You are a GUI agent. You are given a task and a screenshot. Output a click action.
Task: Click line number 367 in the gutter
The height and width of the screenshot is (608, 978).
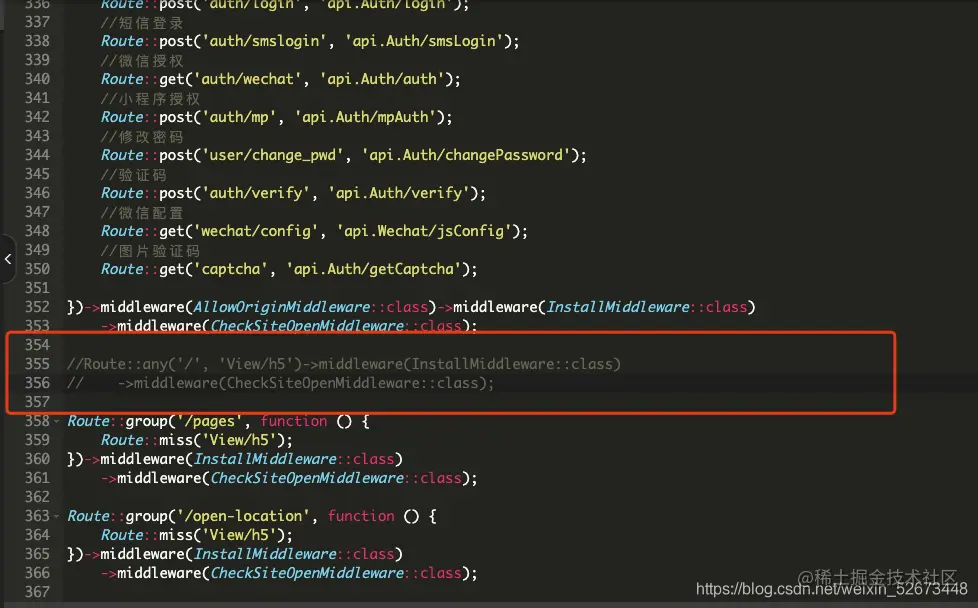[x=37, y=592]
